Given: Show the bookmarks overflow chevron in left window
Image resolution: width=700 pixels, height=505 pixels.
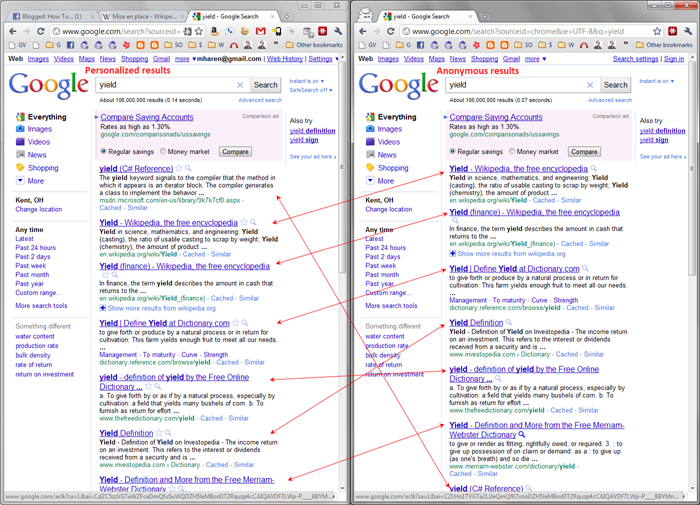Looking at the screenshot, I should tap(275, 44).
